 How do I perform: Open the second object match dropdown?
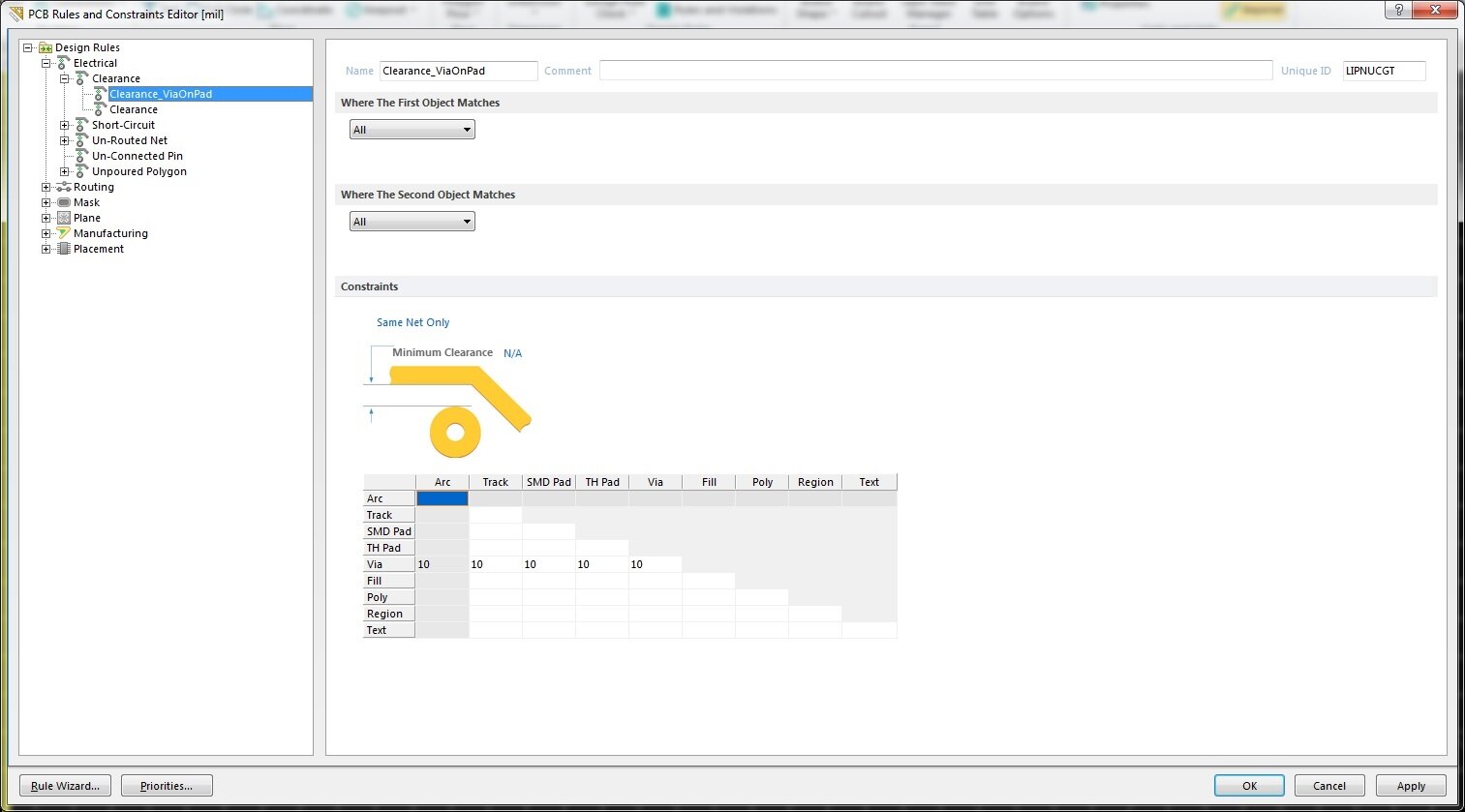point(412,222)
